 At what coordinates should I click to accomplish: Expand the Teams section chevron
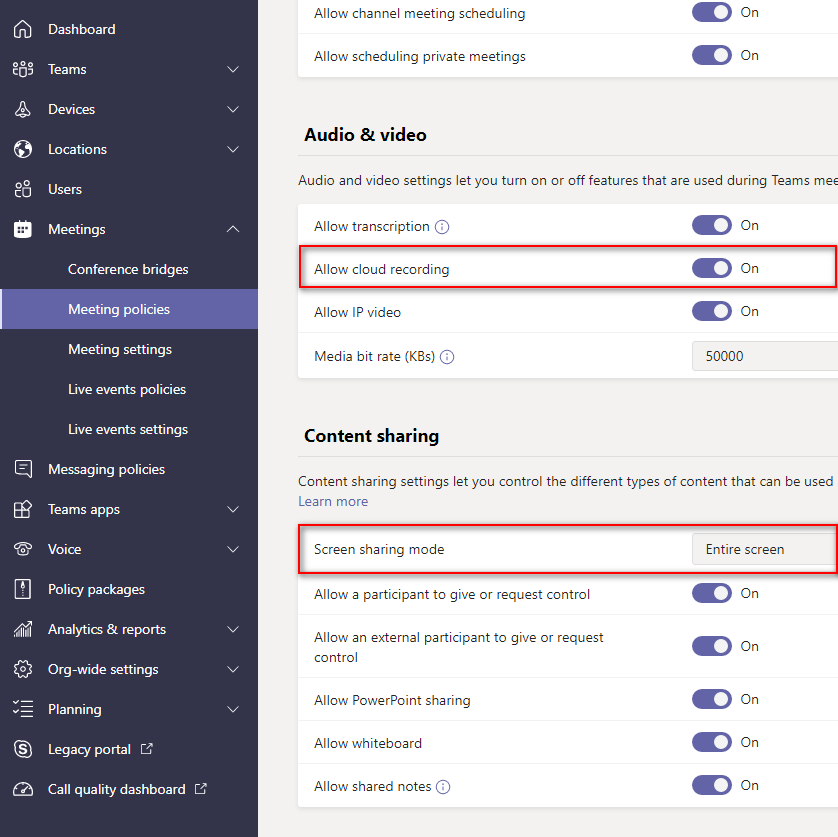tap(233, 69)
